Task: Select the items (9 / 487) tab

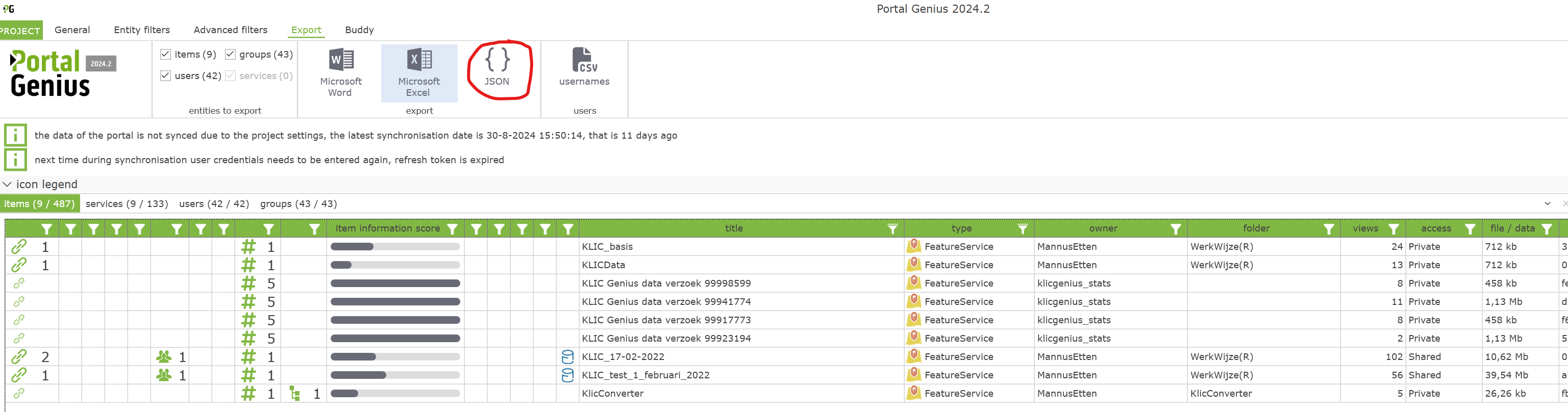Action: point(40,204)
